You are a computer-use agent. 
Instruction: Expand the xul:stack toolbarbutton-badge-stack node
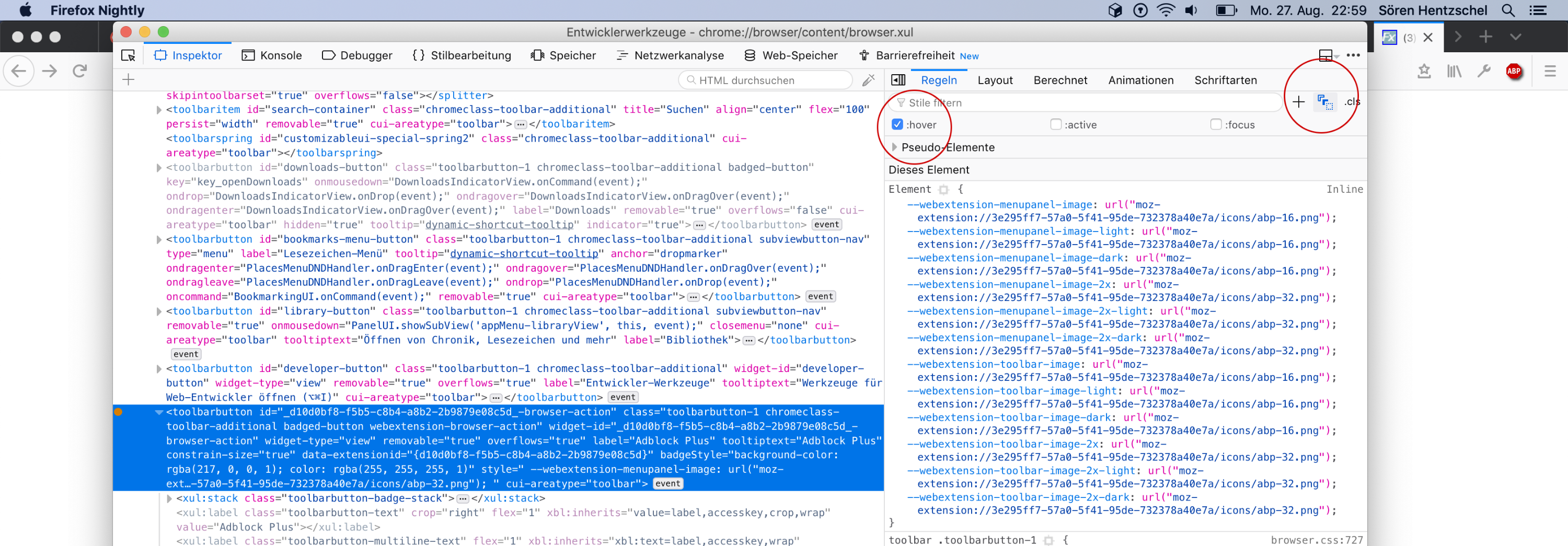pyautogui.click(x=169, y=498)
